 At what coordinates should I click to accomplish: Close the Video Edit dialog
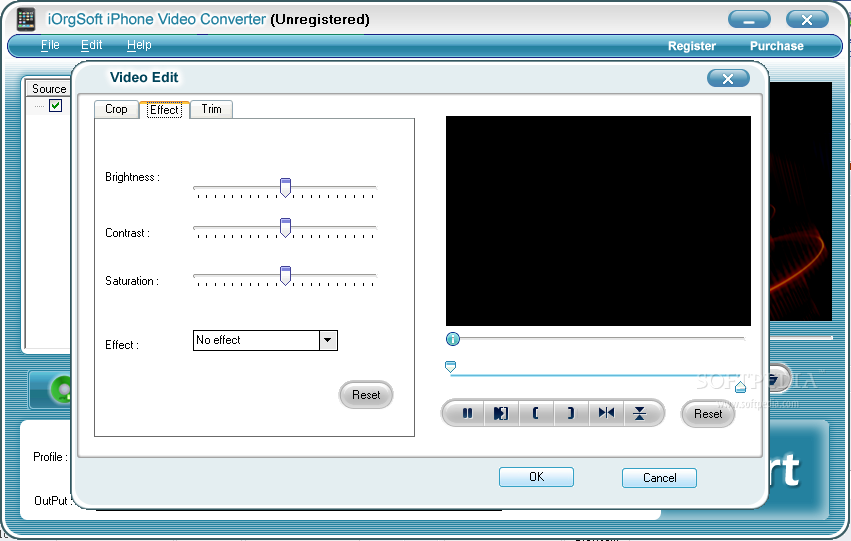pyautogui.click(x=728, y=79)
